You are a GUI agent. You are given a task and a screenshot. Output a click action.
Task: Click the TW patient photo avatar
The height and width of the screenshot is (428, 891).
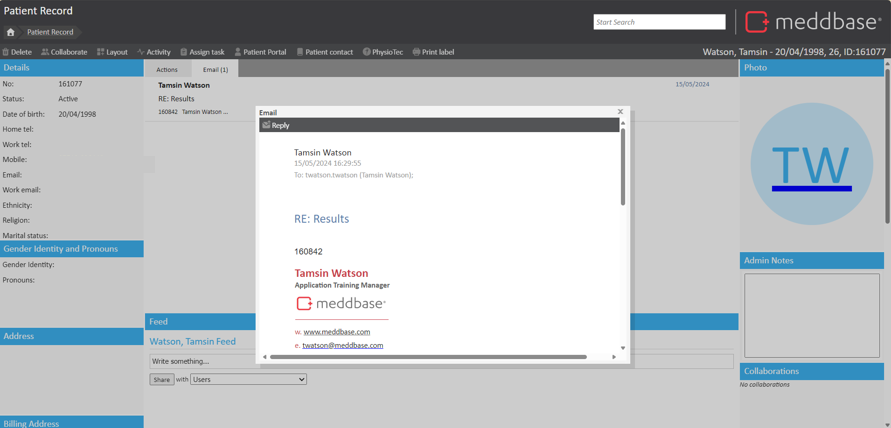coord(811,164)
